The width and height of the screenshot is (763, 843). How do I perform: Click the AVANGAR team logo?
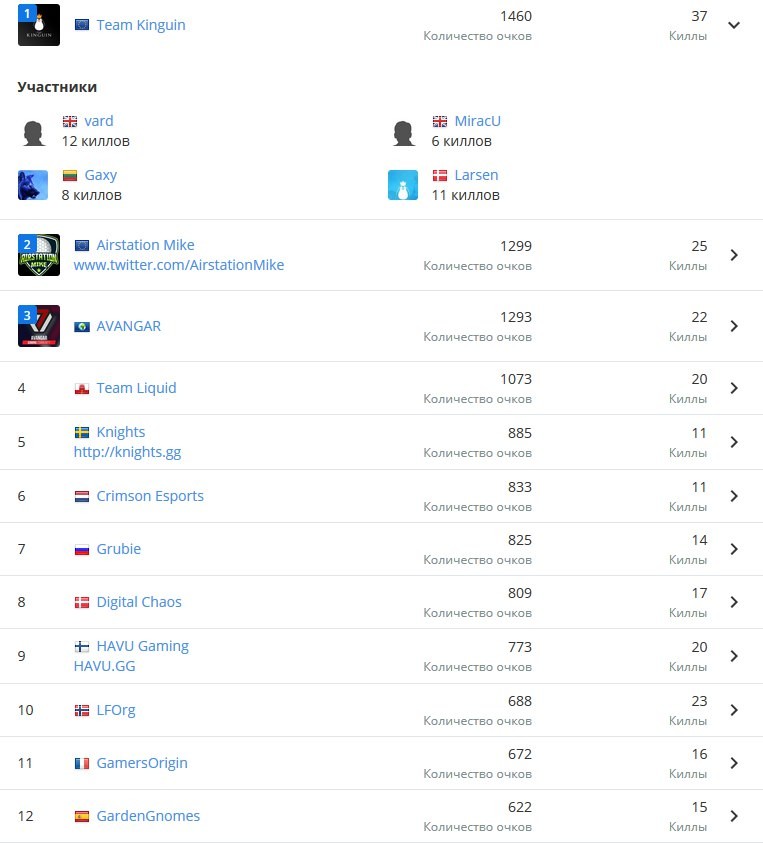coord(39,326)
